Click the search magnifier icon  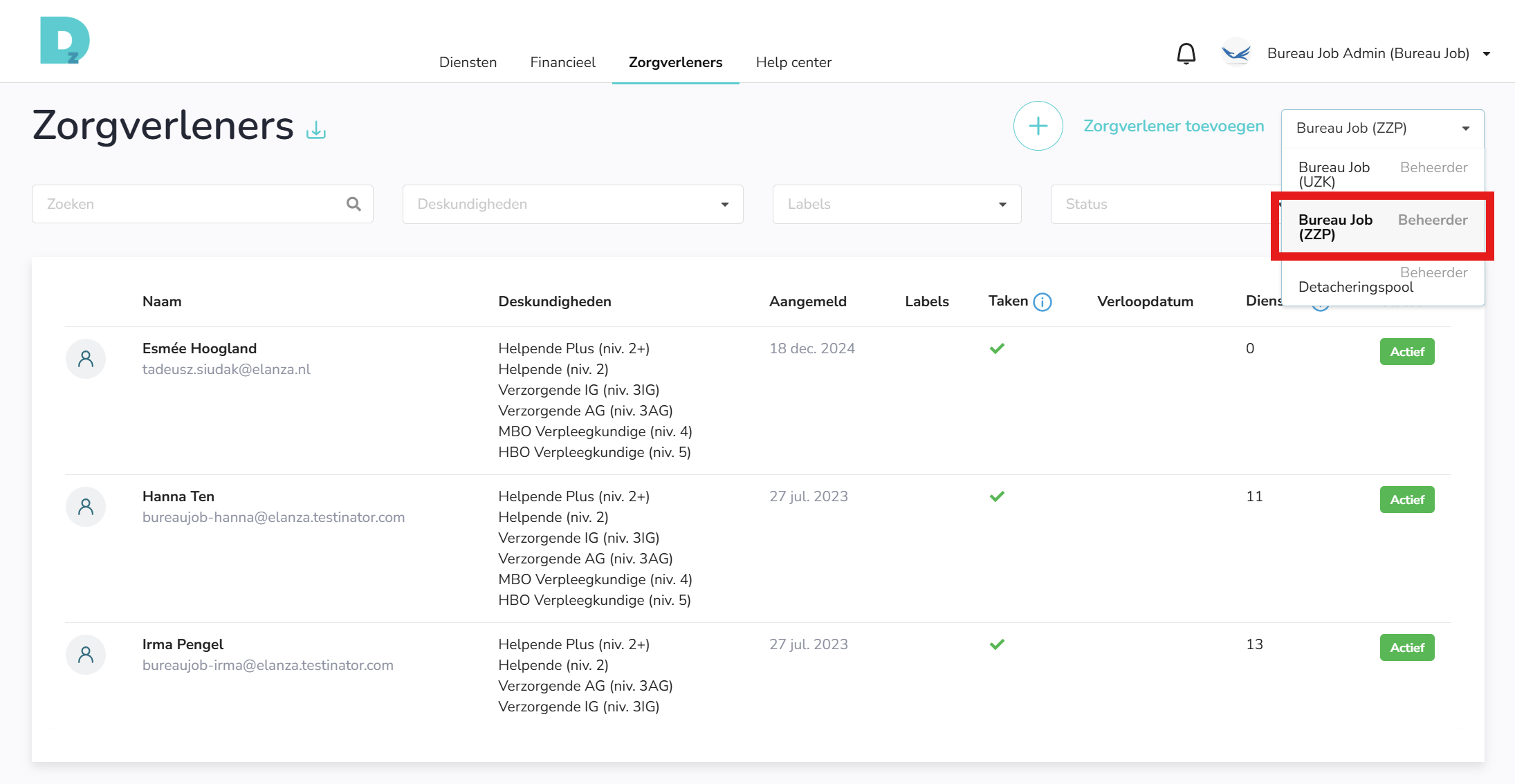click(x=353, y=204)
